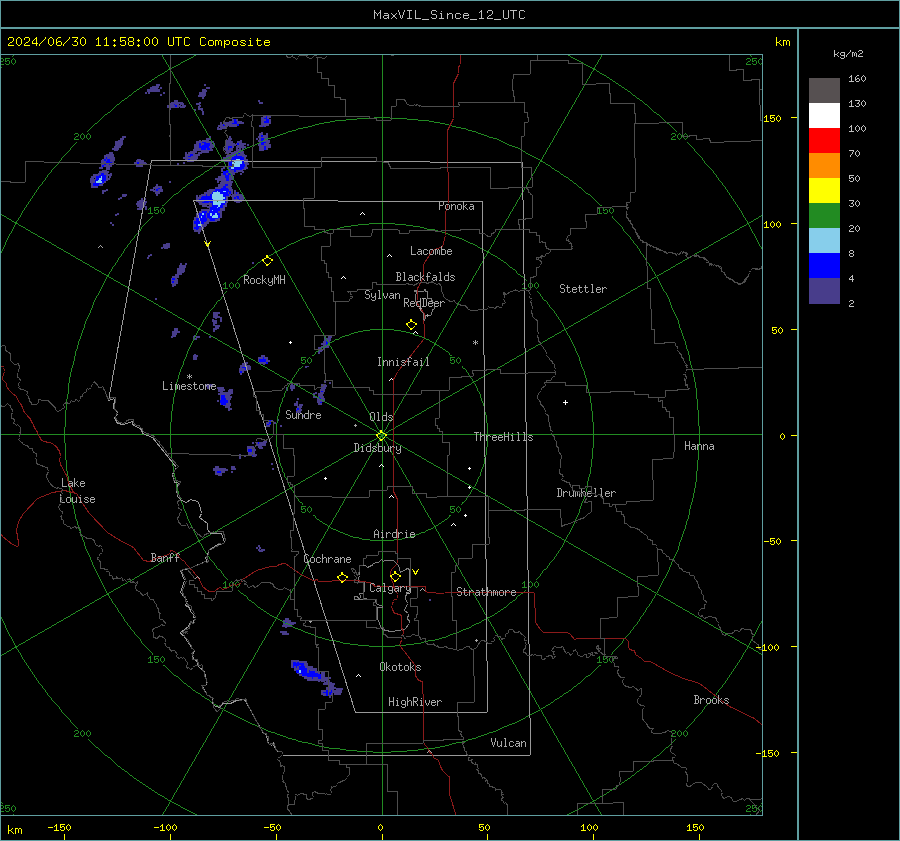Click the yellow diamond marker below RedDeer
900x841 pixels.
tap(411, 325)
